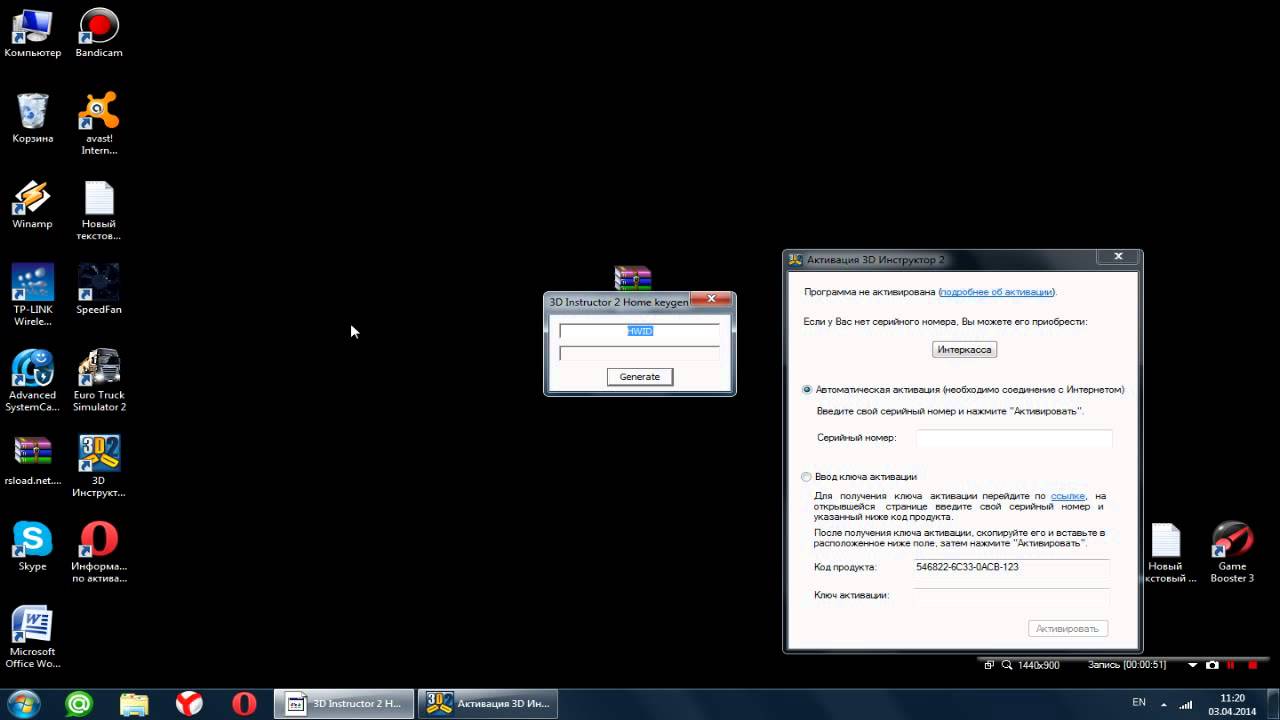Screen dimensions: 1280x720
Task: Close the Активация 3D Инструктор 2 dialog
Action: (1118, 257)
